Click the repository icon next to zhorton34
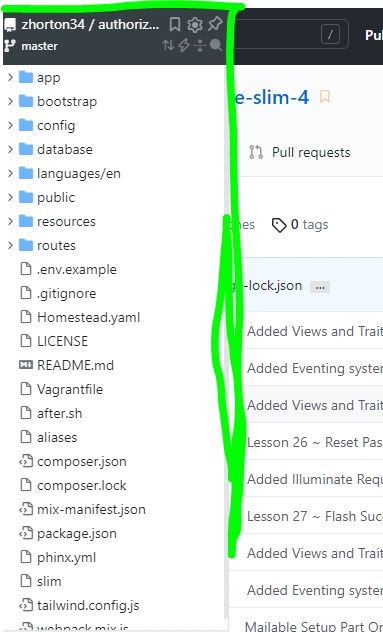 pos(10,25)
